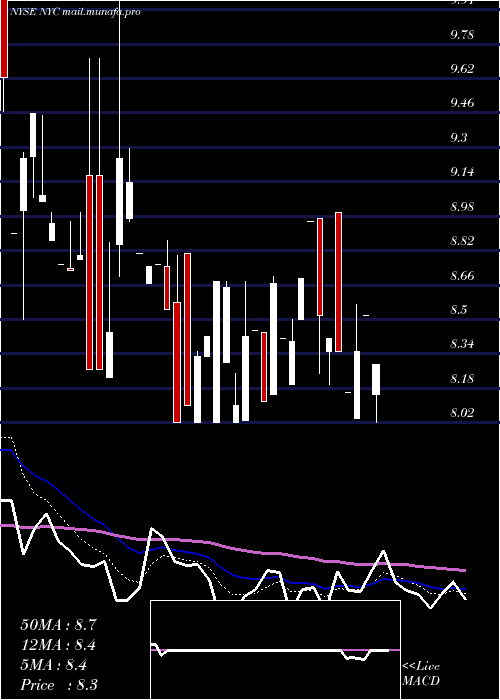Select the 8.66 price axis label
Viewport: 500px width, 700px height.
click(x=462, y=275)
